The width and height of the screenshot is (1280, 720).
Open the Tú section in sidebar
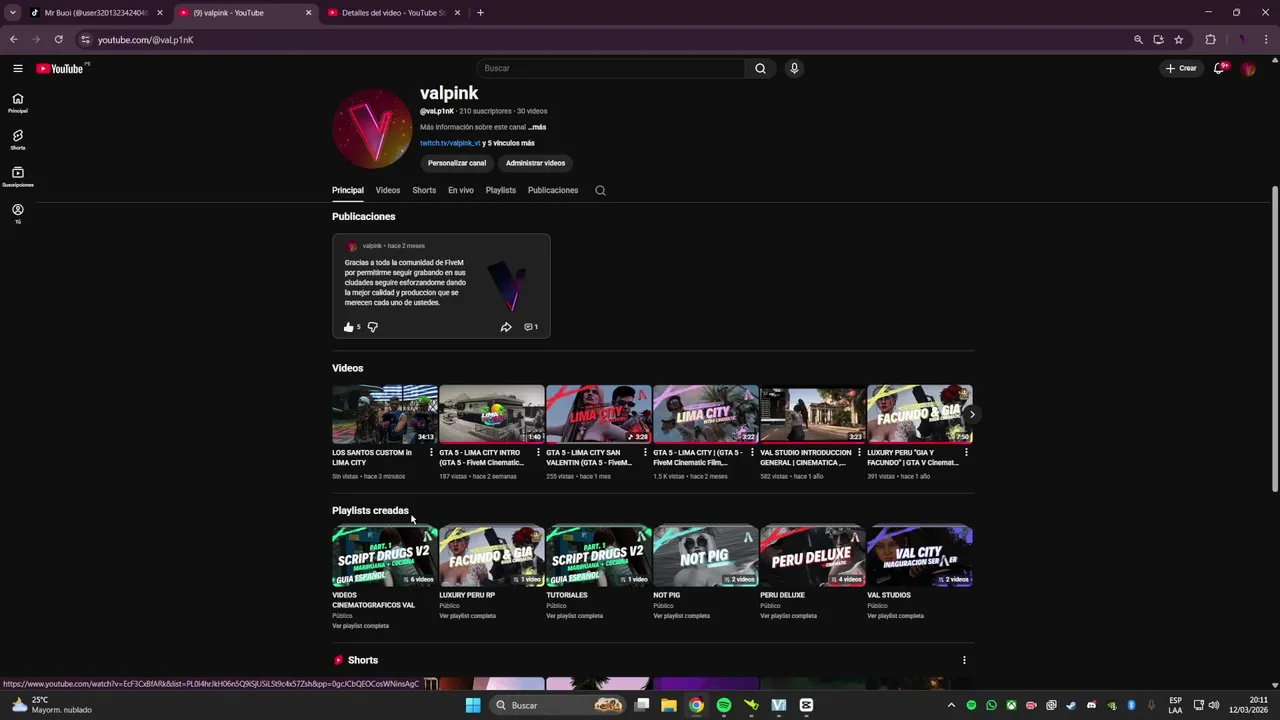[x=18, y=214]
